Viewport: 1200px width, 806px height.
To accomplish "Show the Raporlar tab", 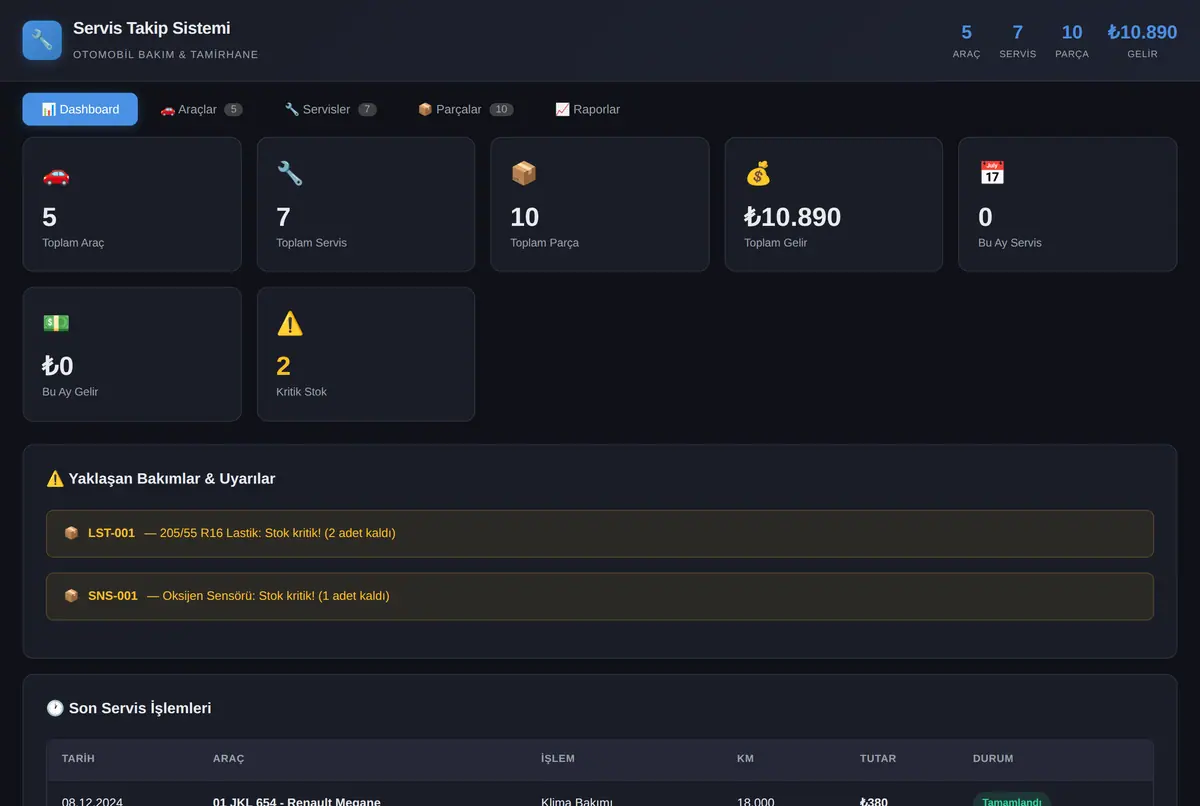I will point(587,109).
